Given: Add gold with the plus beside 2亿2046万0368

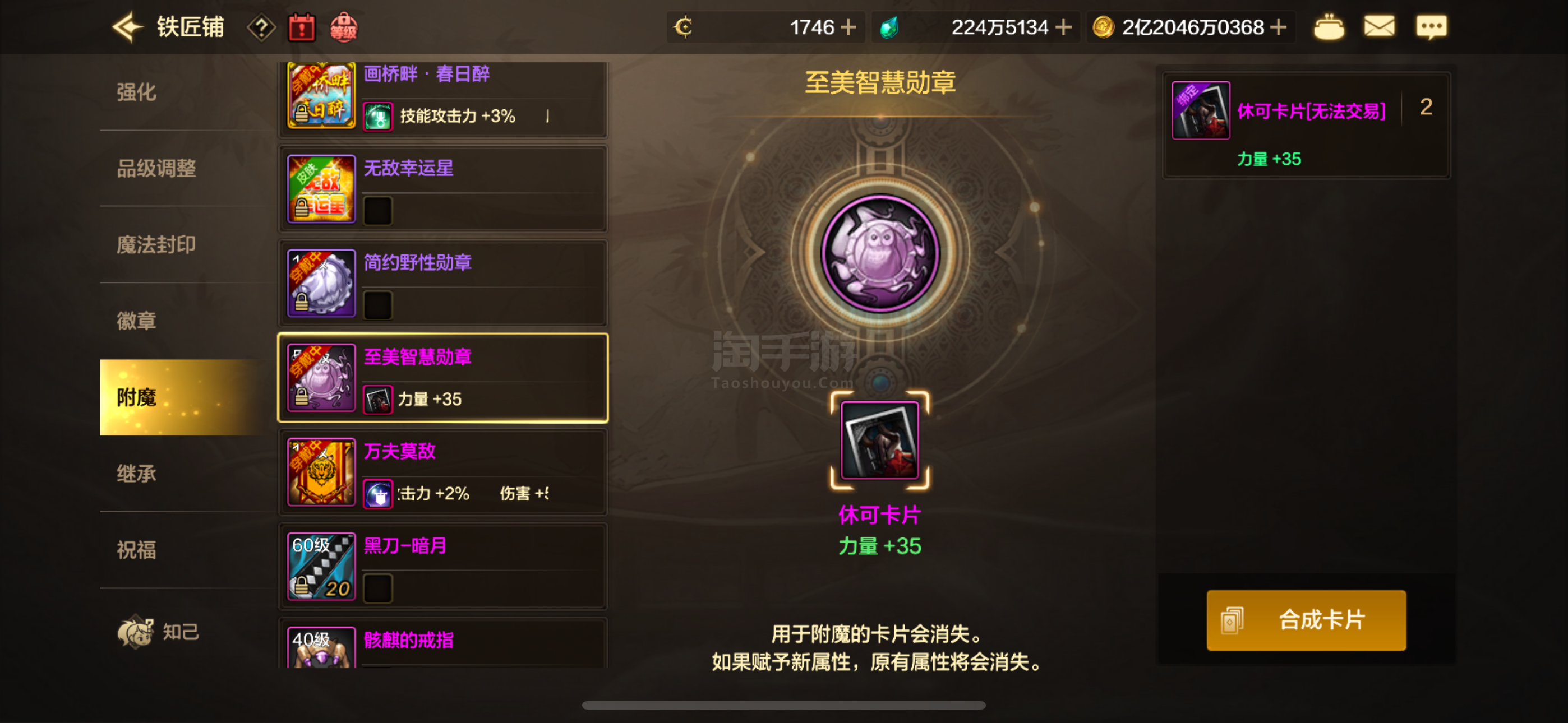Looking at the screenshot, I should (x=1278, y=27).
